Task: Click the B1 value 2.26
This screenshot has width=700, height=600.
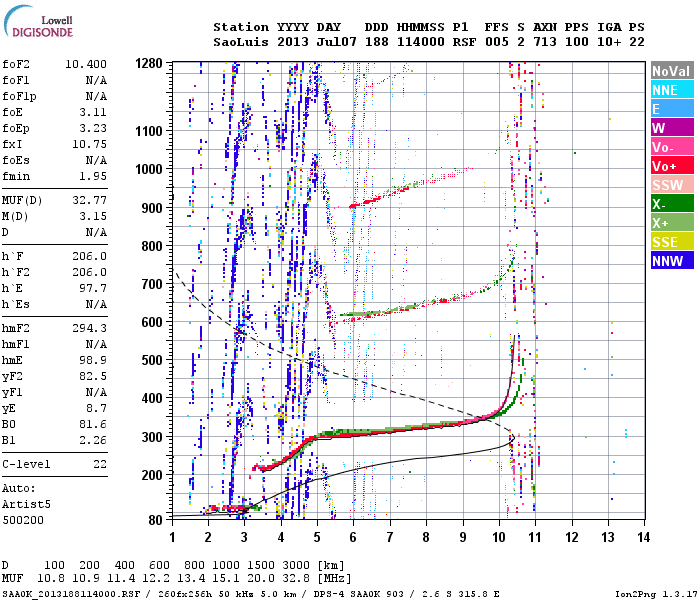Action: coord(93,440)
